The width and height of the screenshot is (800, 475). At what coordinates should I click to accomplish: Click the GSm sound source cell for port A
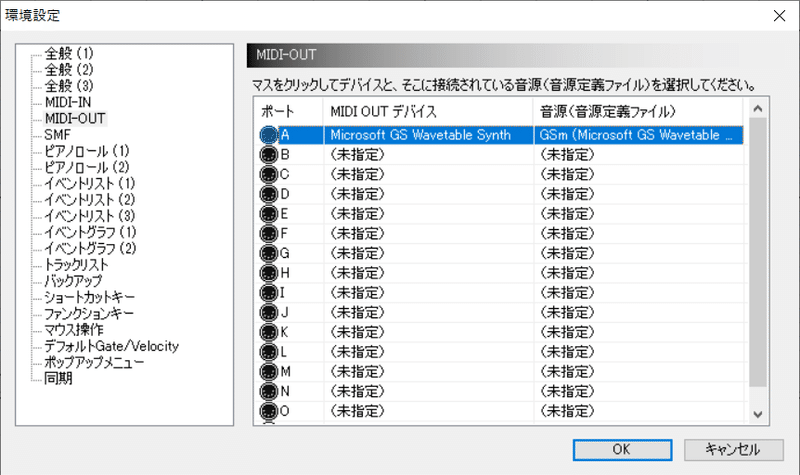click(638, 135)
